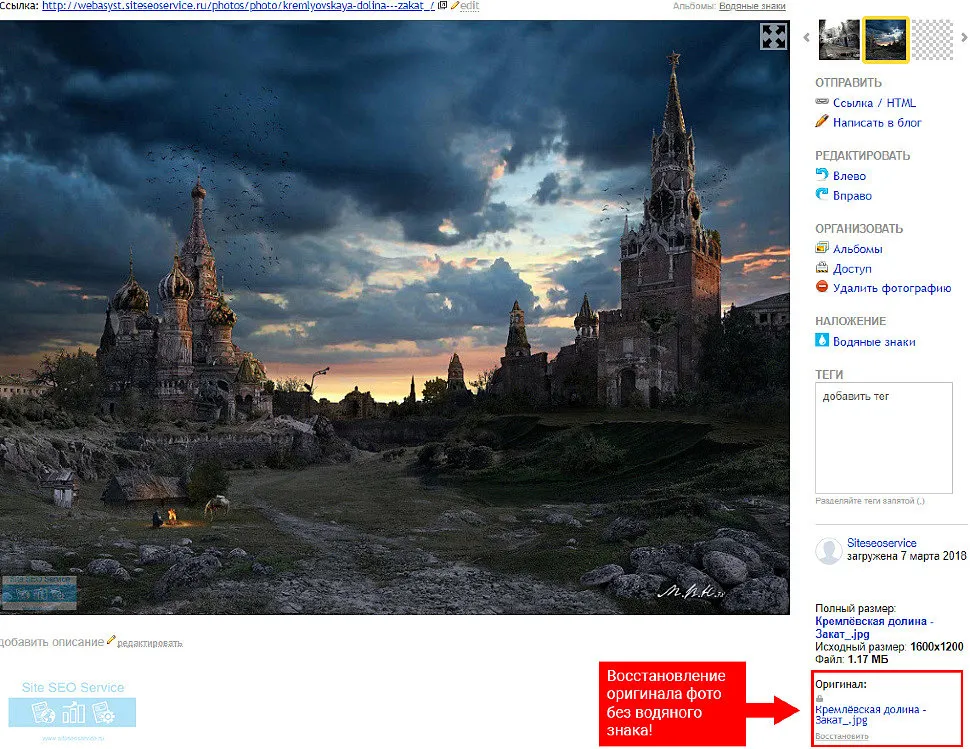Open the Водяные знаки album link at top

(752, 6)
